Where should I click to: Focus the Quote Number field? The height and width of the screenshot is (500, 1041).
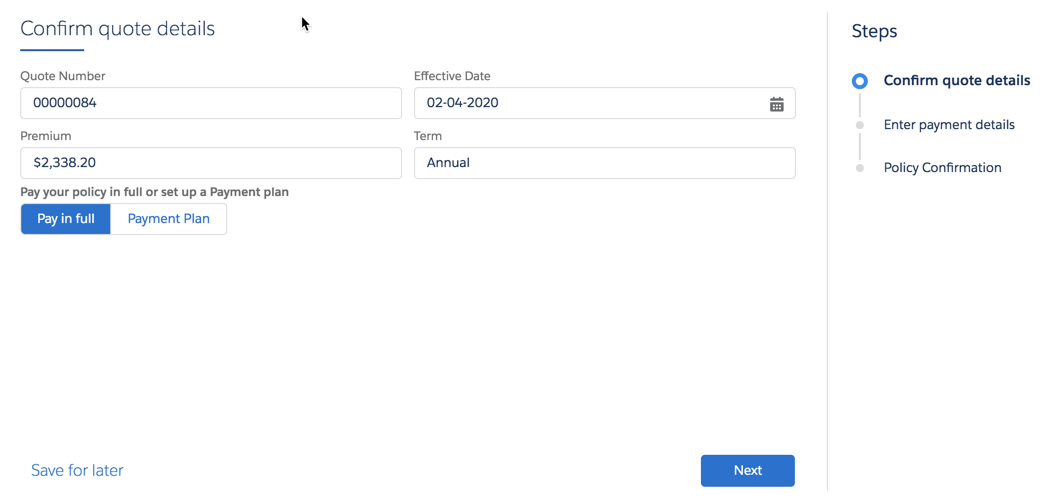[x=211, y=104]
